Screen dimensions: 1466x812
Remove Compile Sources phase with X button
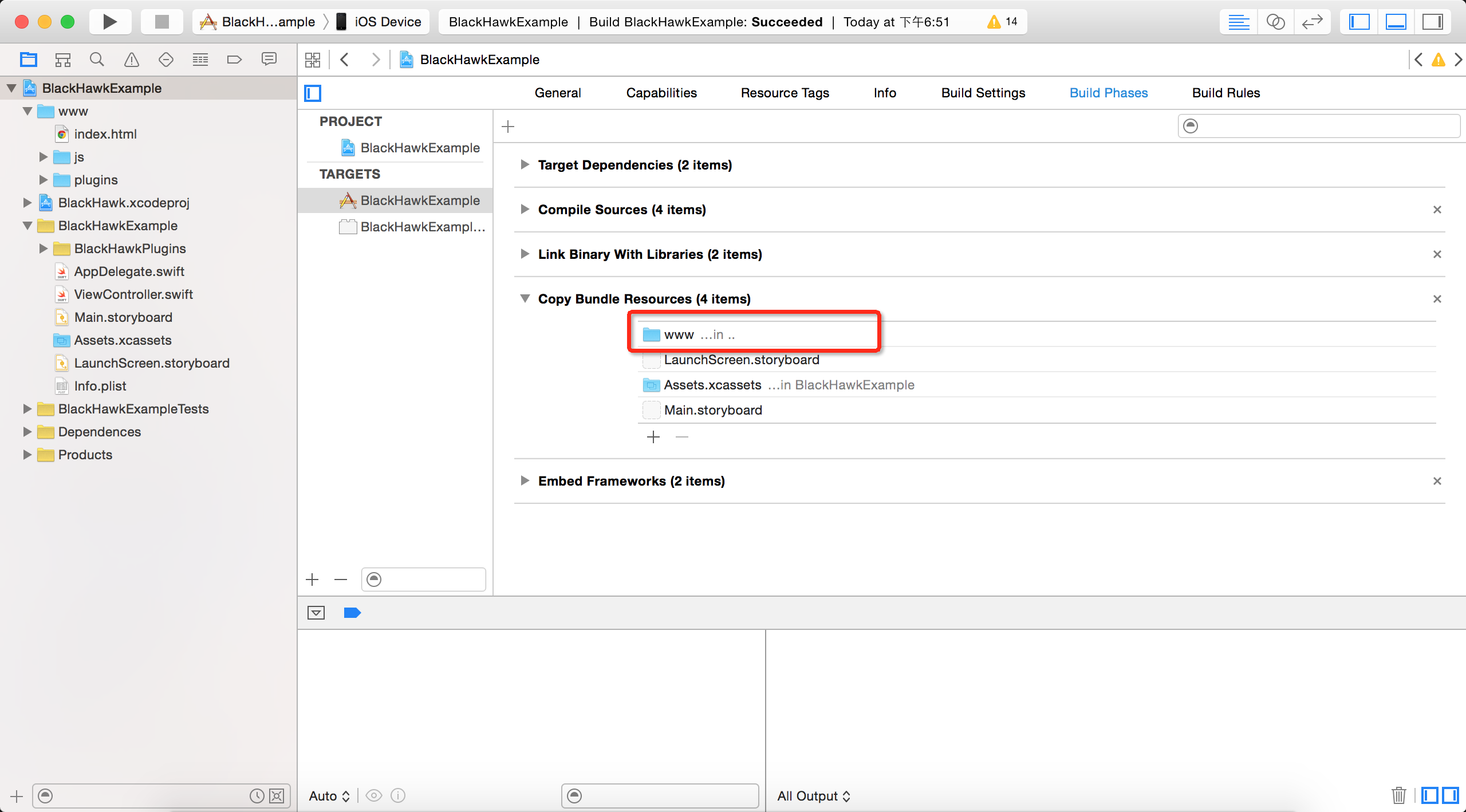click(1437, 210)
